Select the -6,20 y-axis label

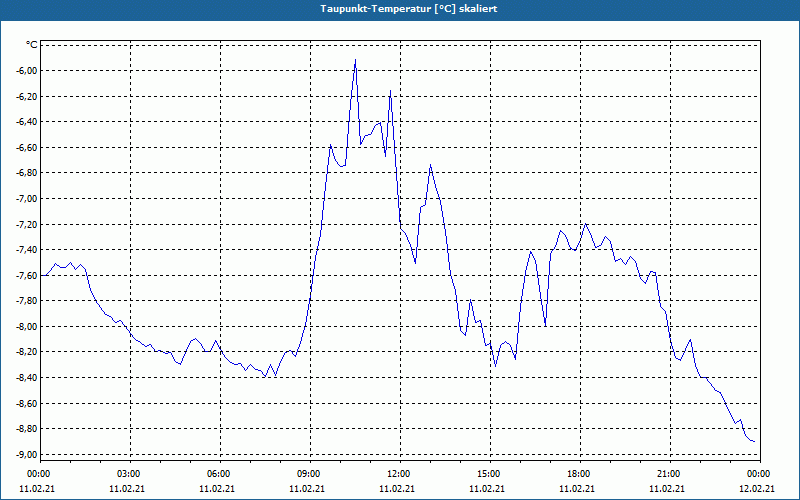[27, 96]
